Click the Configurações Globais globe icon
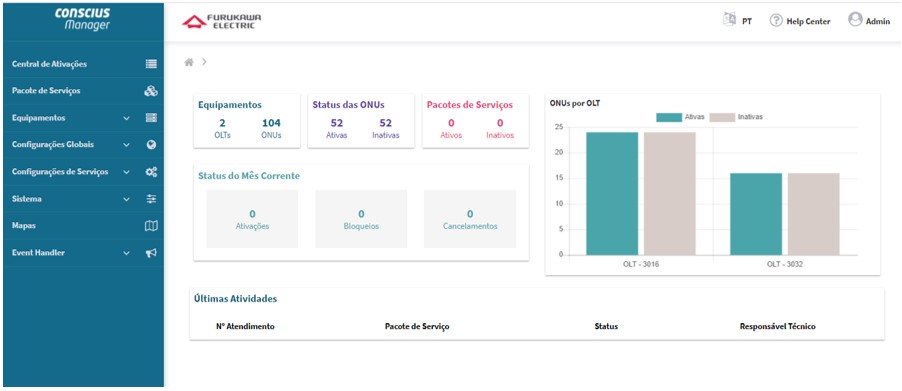902x391 pixels. pos(151,145)
